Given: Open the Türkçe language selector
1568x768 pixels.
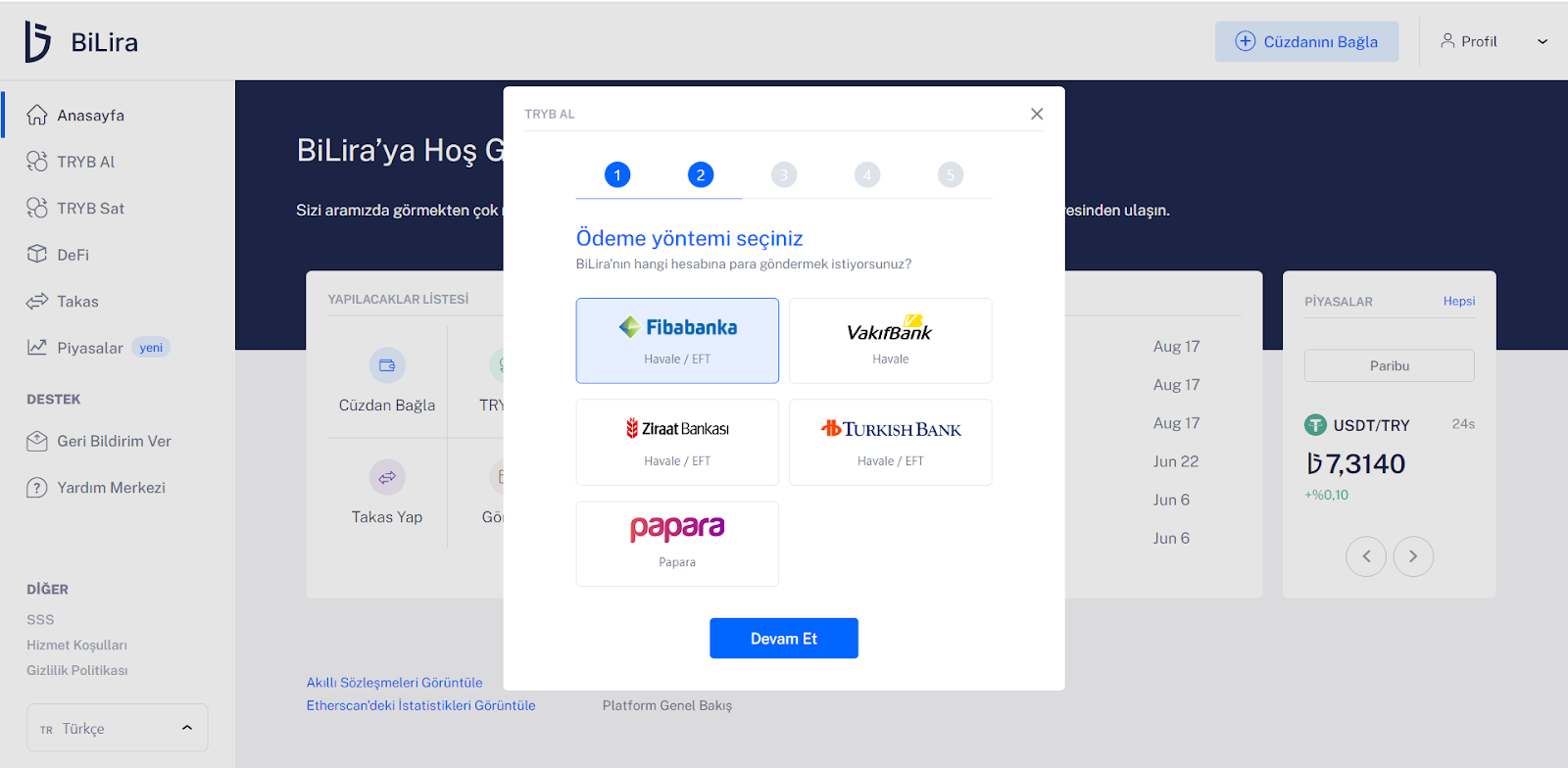Looking at the screenshot, I should pos(118,728).
